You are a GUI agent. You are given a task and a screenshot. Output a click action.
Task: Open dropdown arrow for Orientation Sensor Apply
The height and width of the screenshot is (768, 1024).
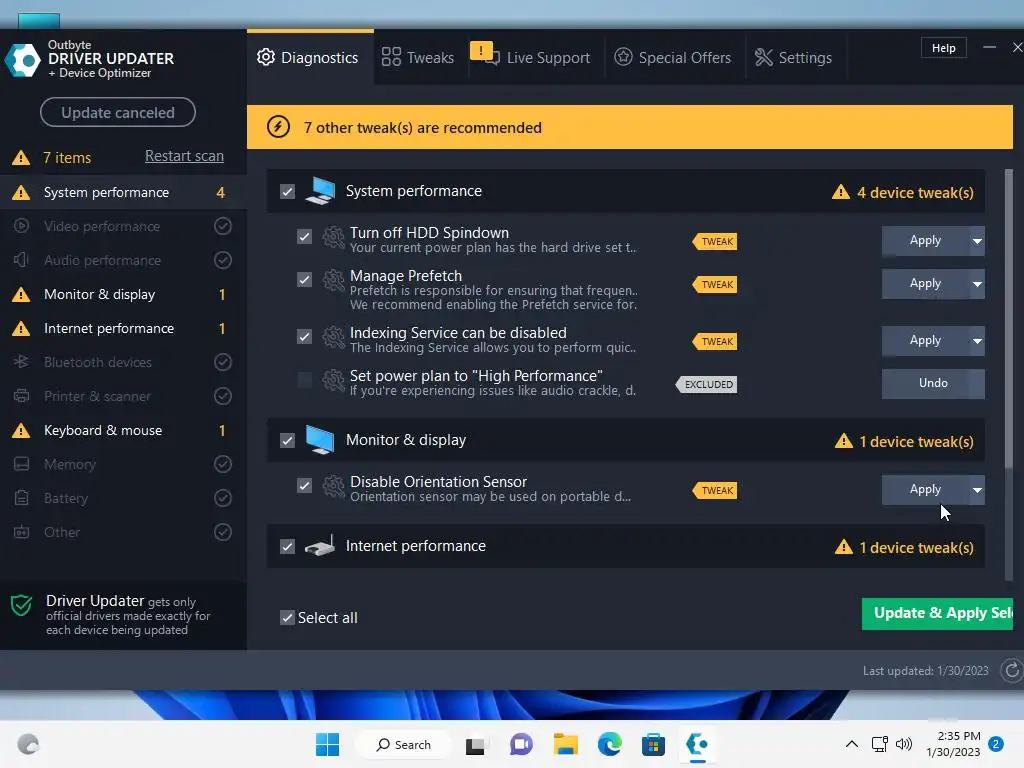coord(977,490)
